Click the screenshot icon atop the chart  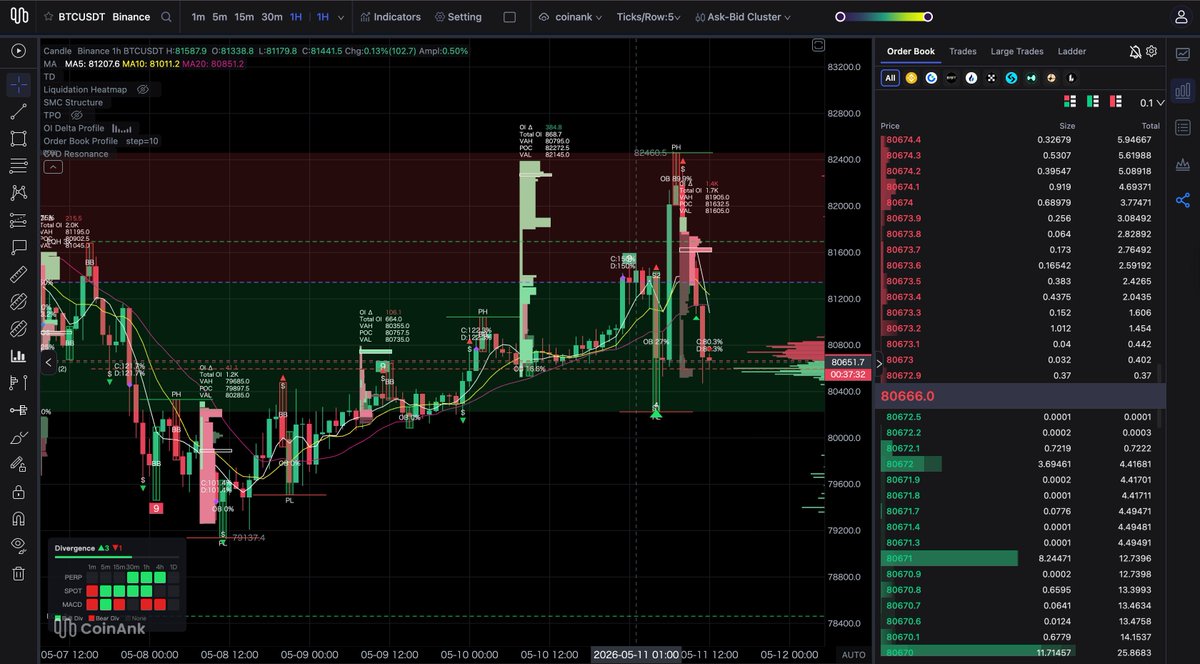819,44
